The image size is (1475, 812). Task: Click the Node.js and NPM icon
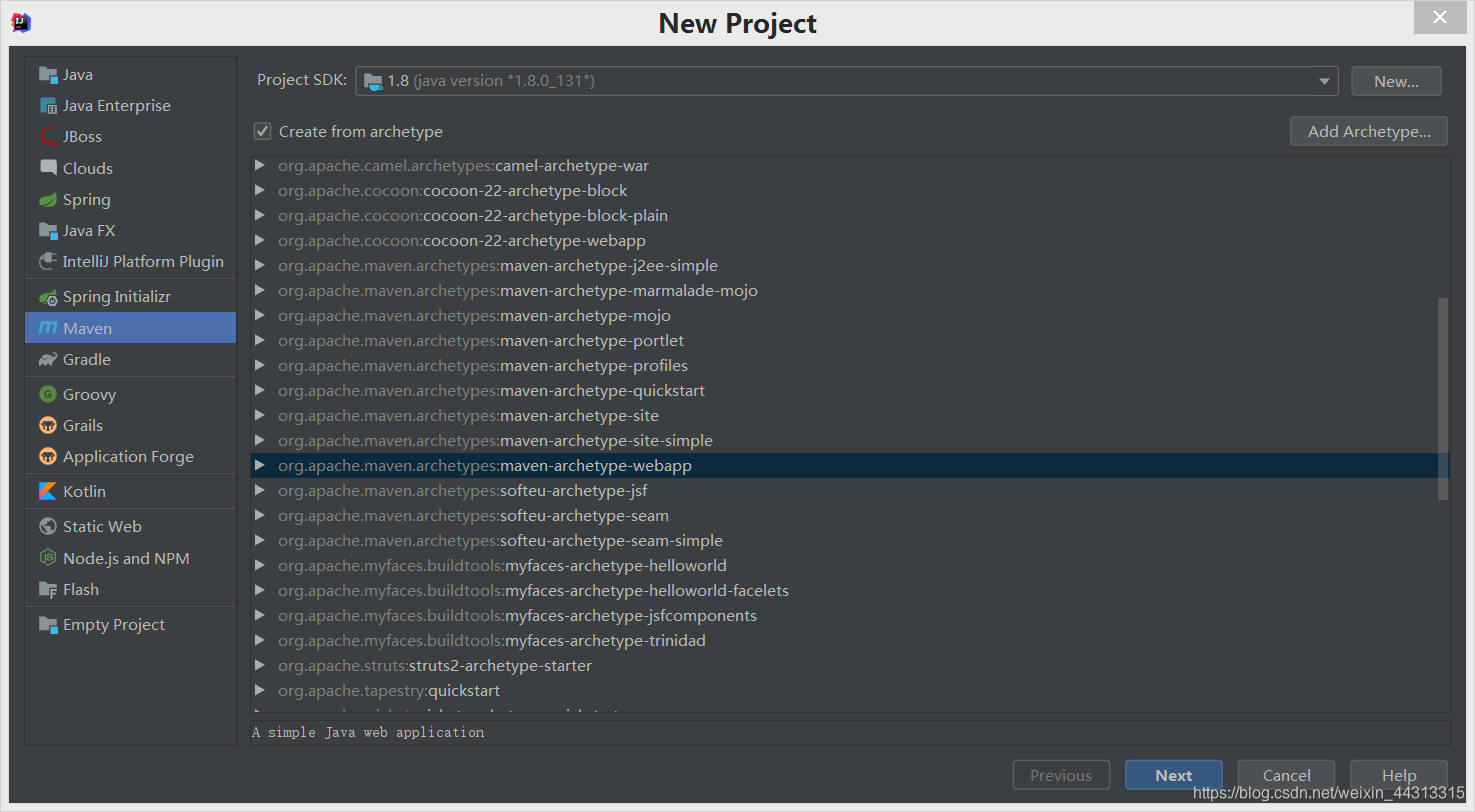(48, 558)
